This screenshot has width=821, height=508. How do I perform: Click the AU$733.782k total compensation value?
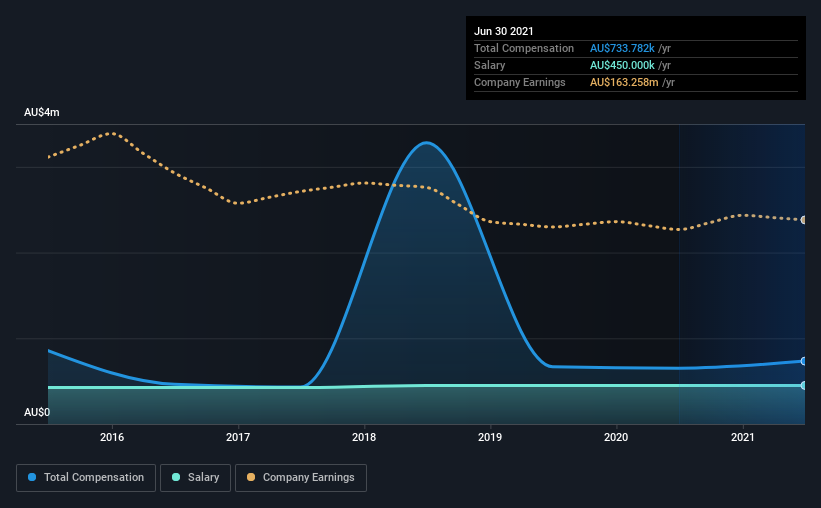[622, 48]
